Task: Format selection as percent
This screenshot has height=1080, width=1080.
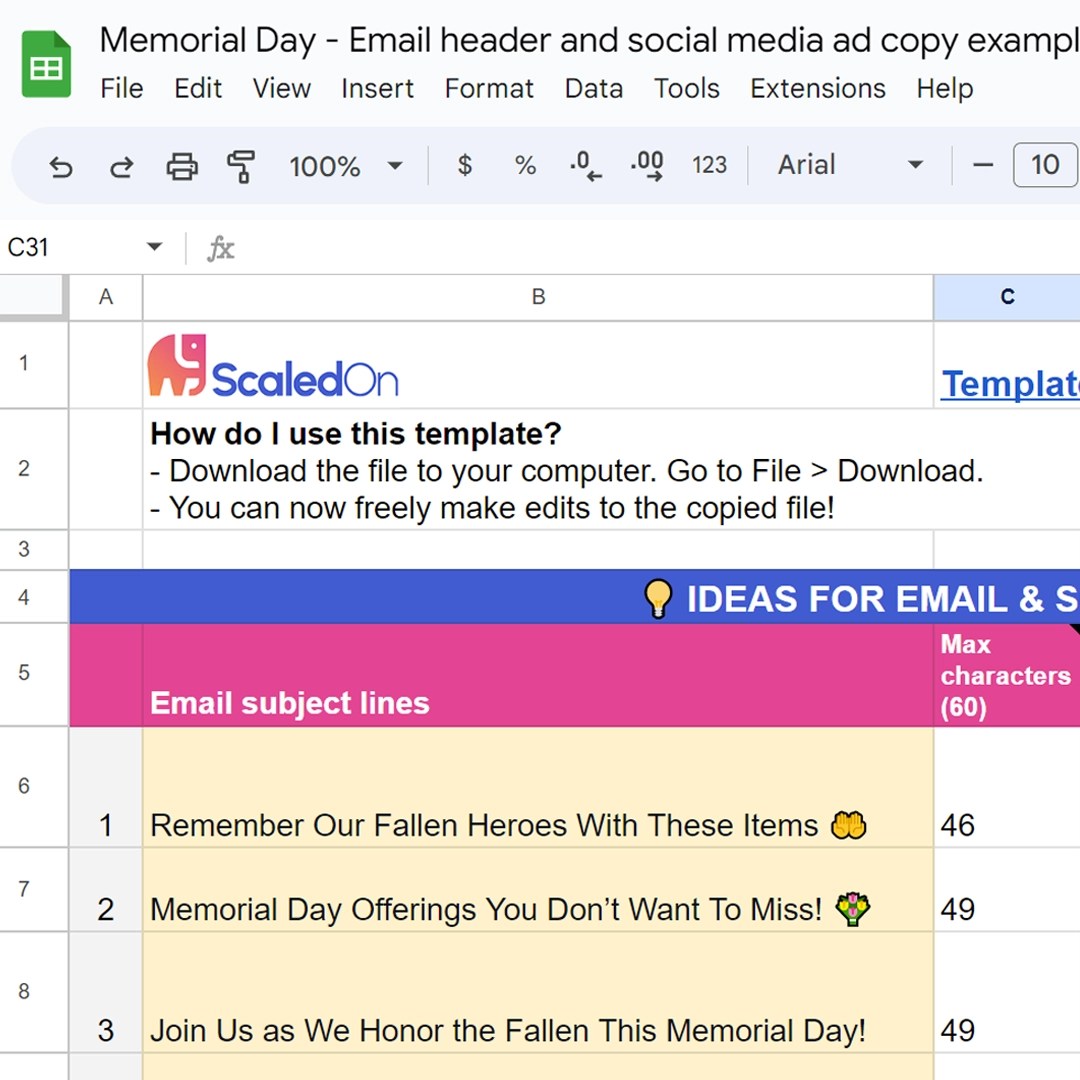Action: click(x=524, y=166)
